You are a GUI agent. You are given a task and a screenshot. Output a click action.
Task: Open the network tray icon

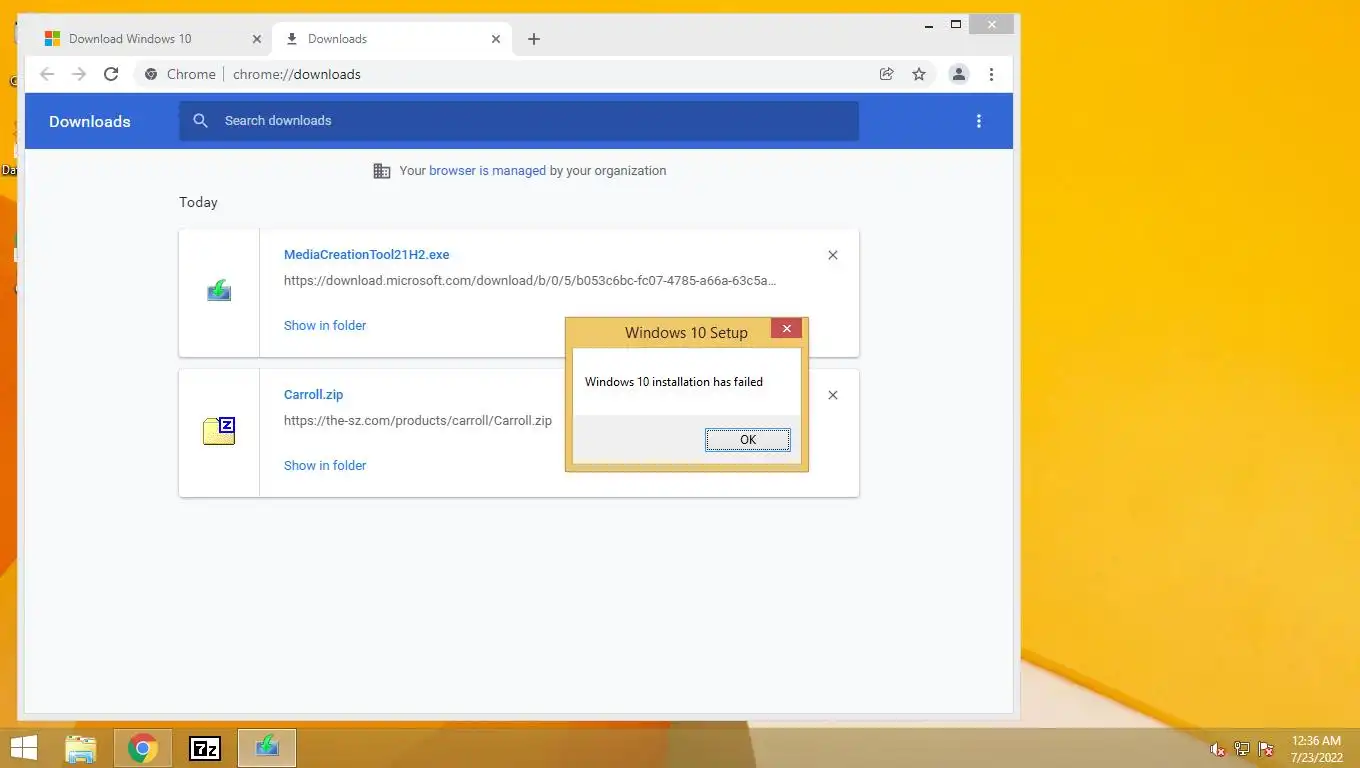click(x=1242, y=749)
